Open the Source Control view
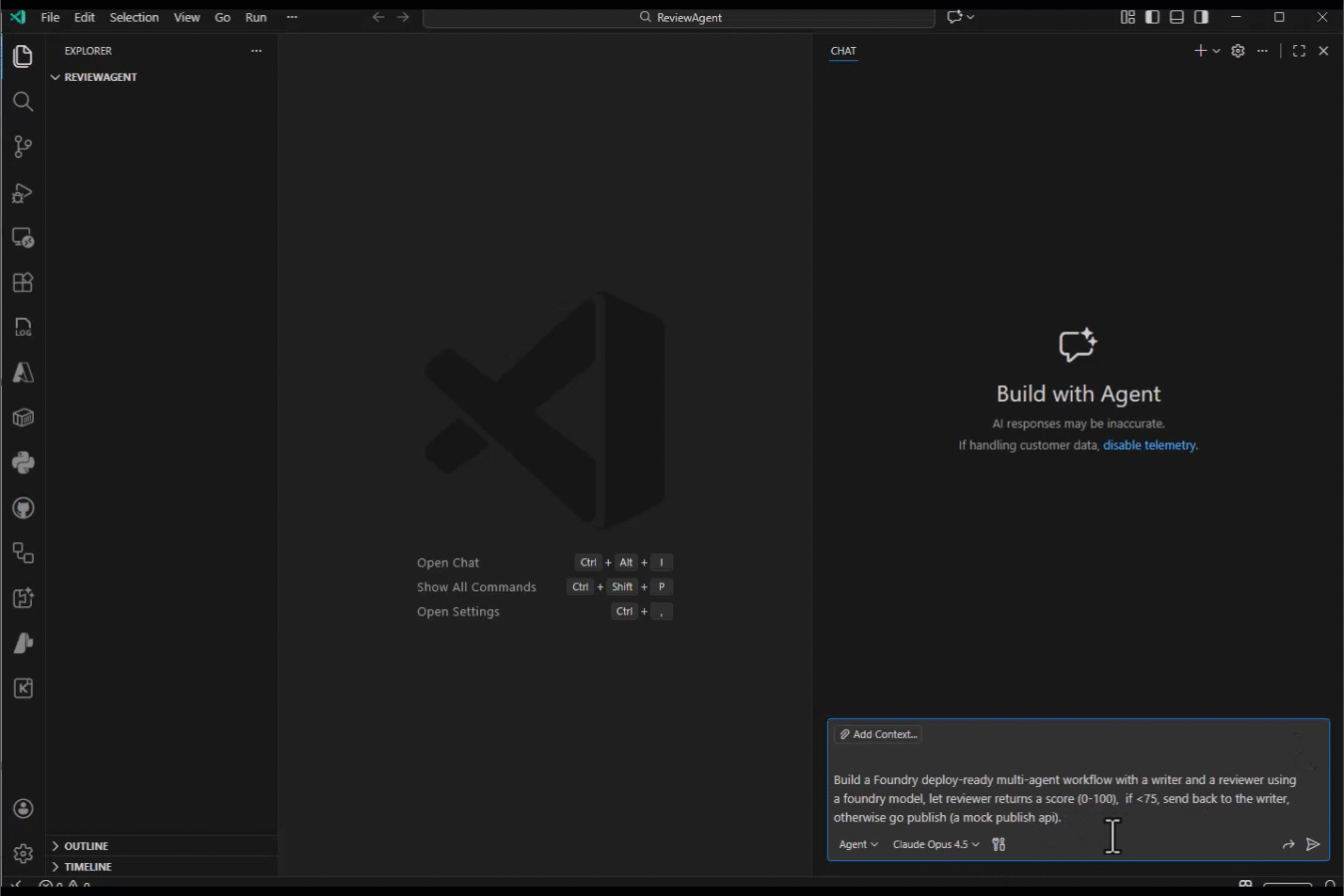The image size is (1344, 896). pos(24,147)
